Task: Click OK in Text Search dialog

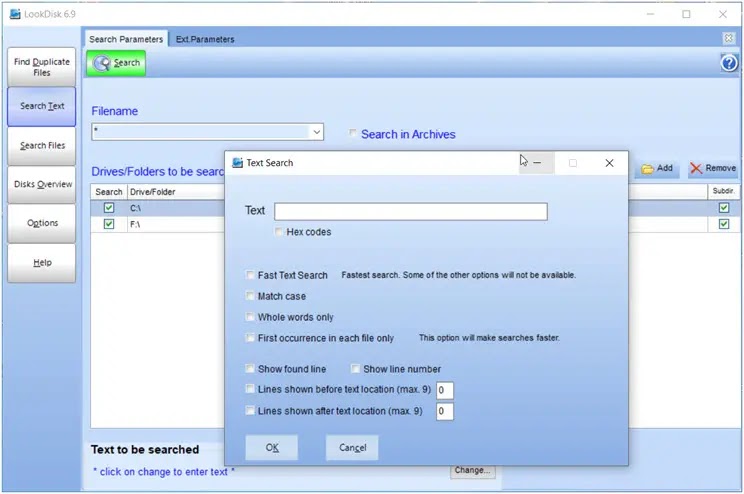Action: click(x=272, y=447)
